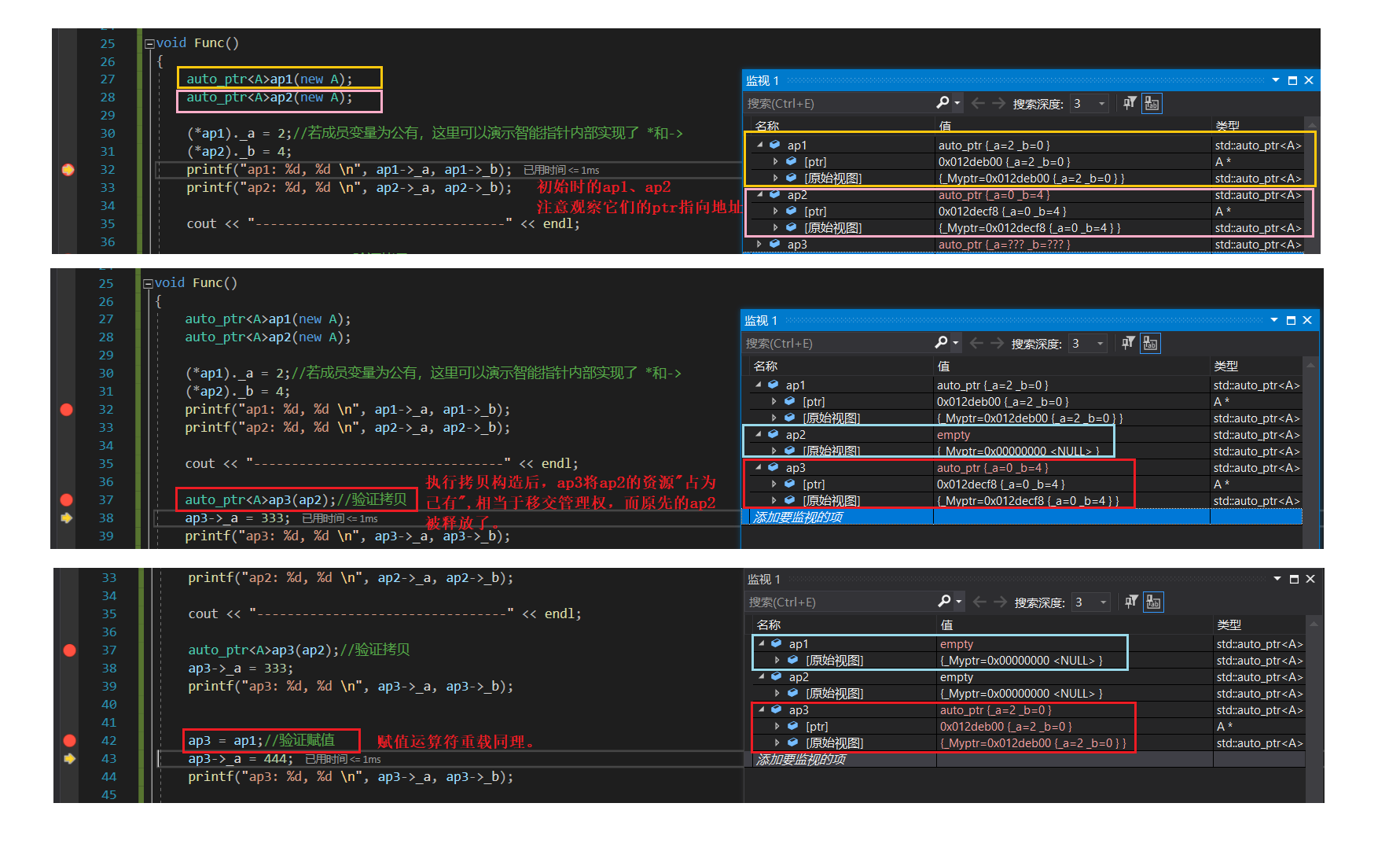Viewport: 1400px width, 851px height.
Task: Open the window position menu of the middle watch panel
Action: tap(1274, 320)
